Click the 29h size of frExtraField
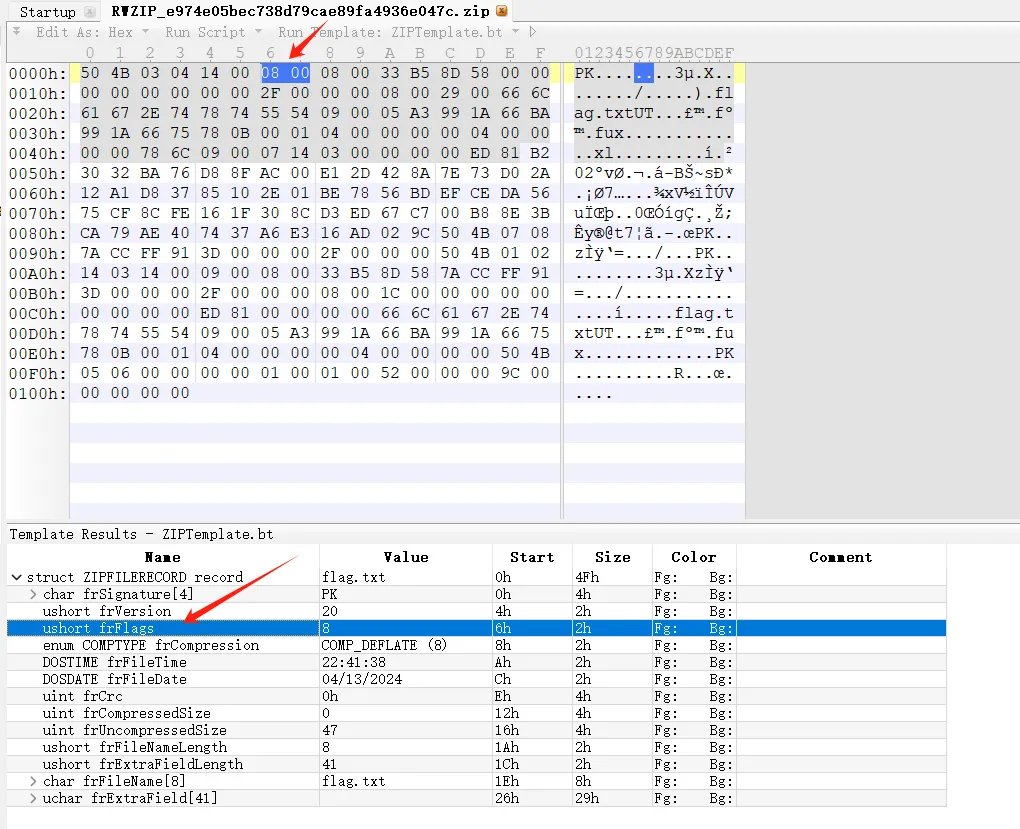Image resolution: width=1020 pixels, height=829 pixels. pyautogui.click(x=587, y=798)
